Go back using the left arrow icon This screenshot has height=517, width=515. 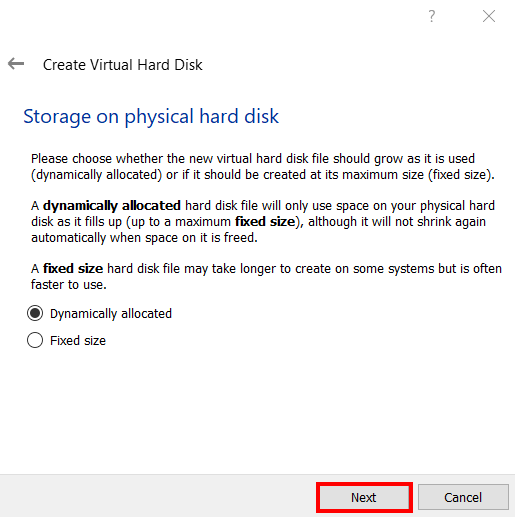(16, 64)
